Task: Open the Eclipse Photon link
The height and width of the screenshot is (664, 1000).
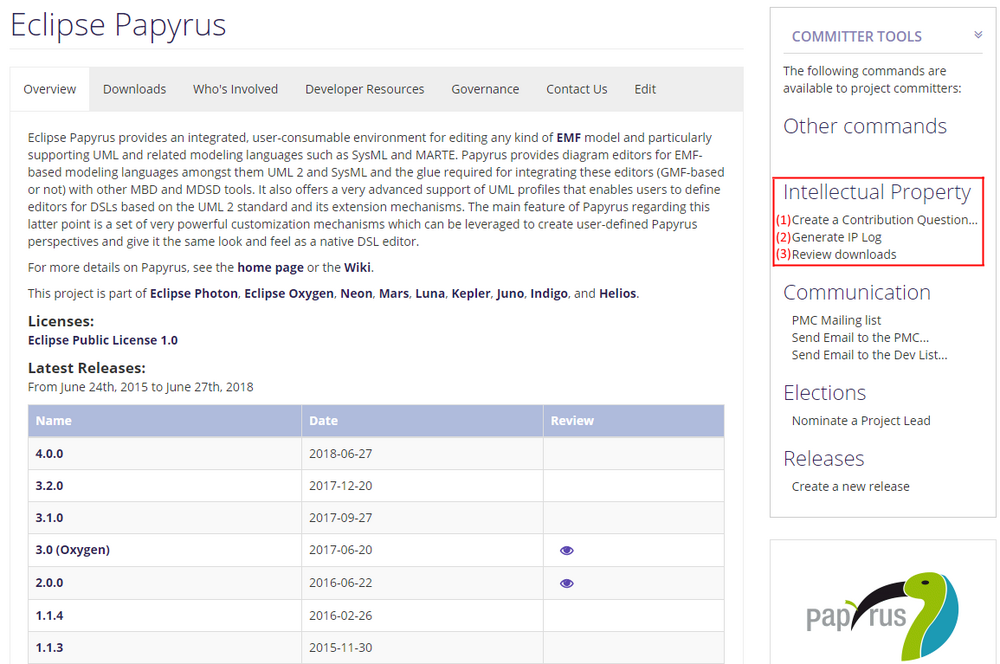Action: point(194,293)
